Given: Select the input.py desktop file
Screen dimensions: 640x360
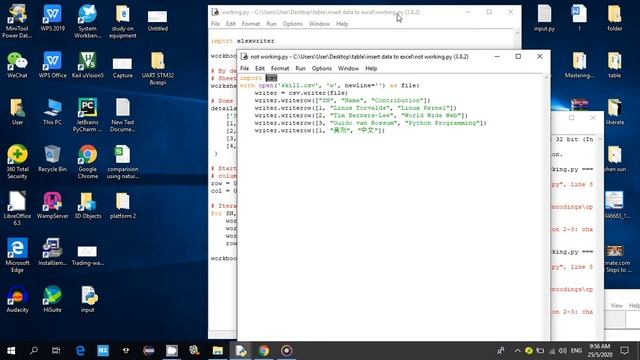Looking at the screenshot, I should tap(544, 18).
